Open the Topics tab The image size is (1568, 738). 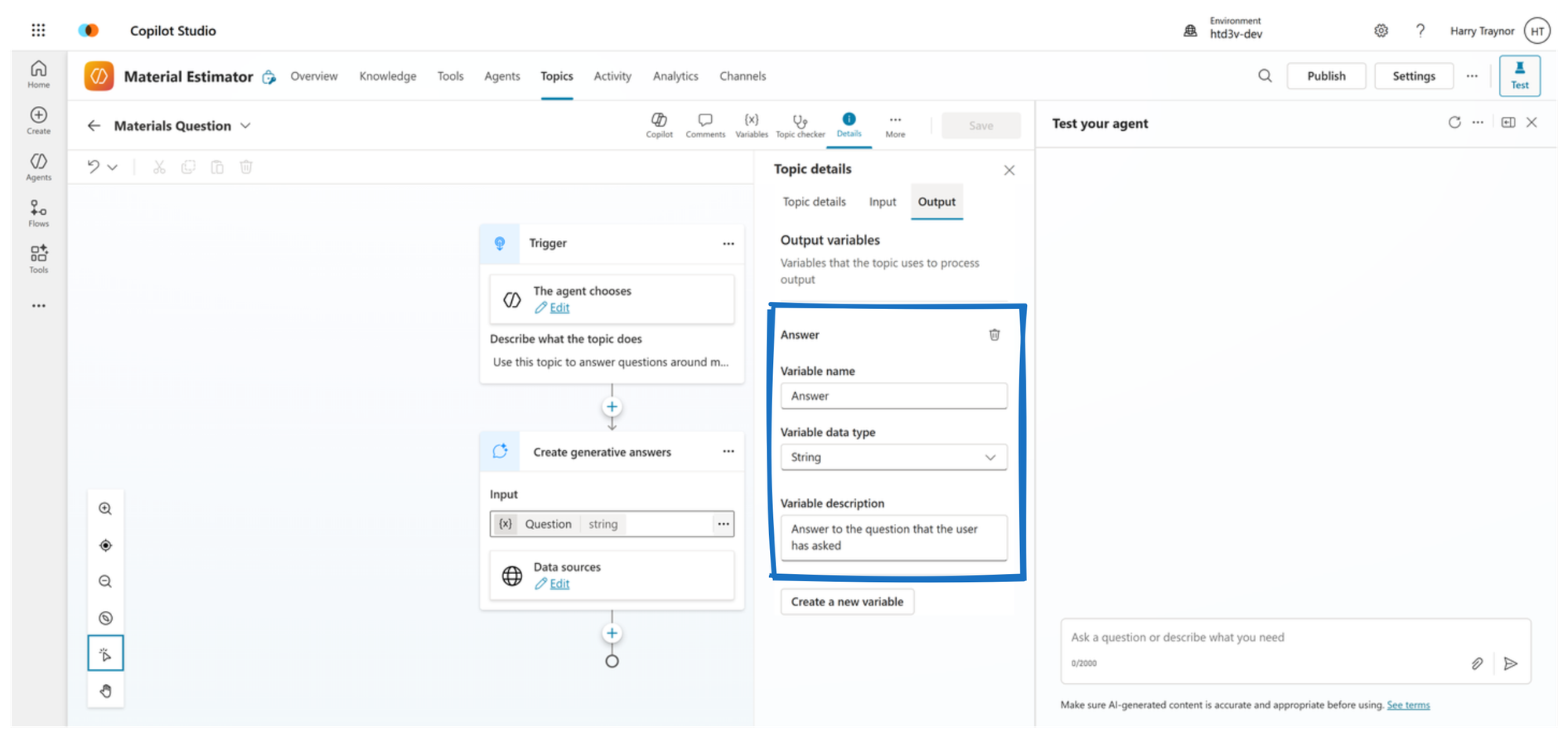point(557,76)
